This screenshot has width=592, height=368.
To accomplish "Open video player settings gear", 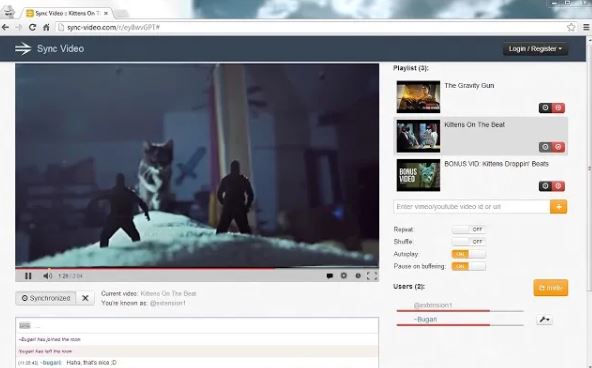I will (344, 276).
